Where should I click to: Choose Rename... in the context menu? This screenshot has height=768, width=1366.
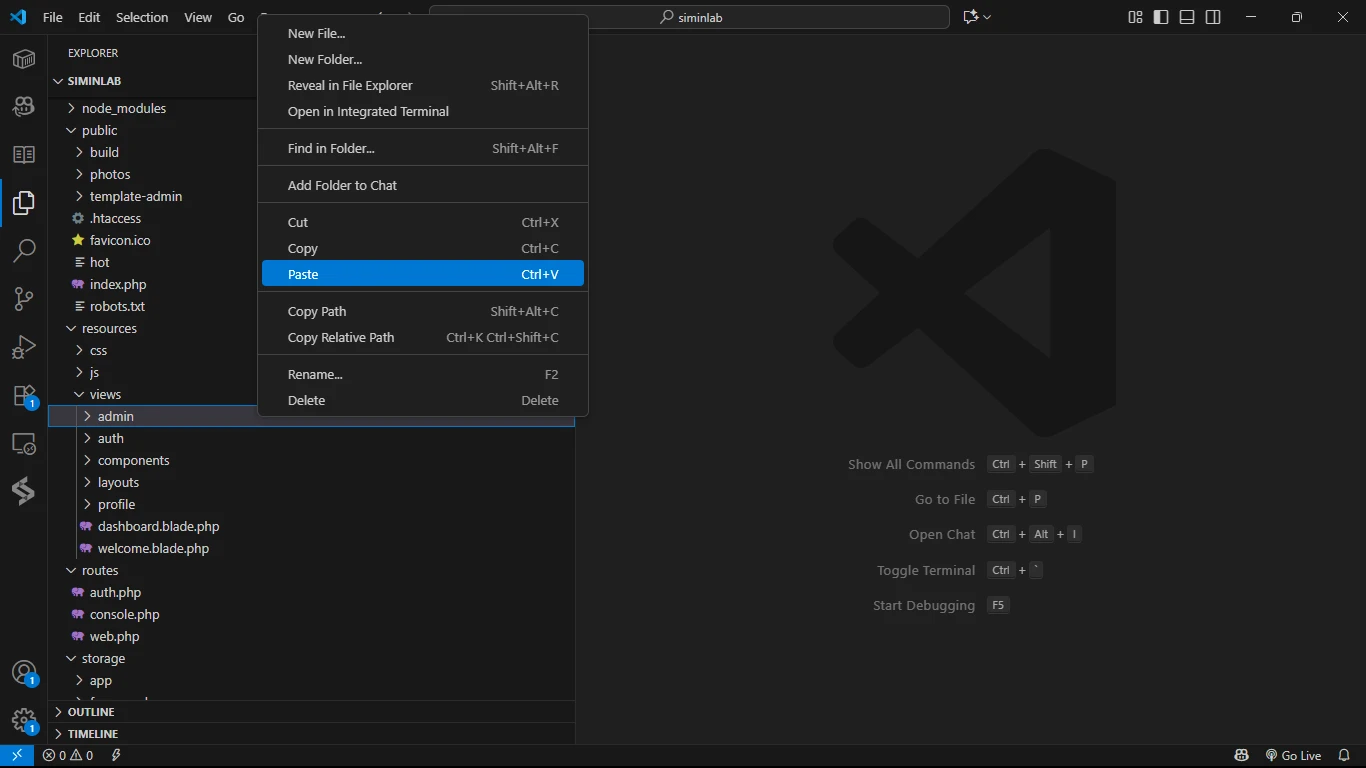pyautogui.click(x=315, y=374)
